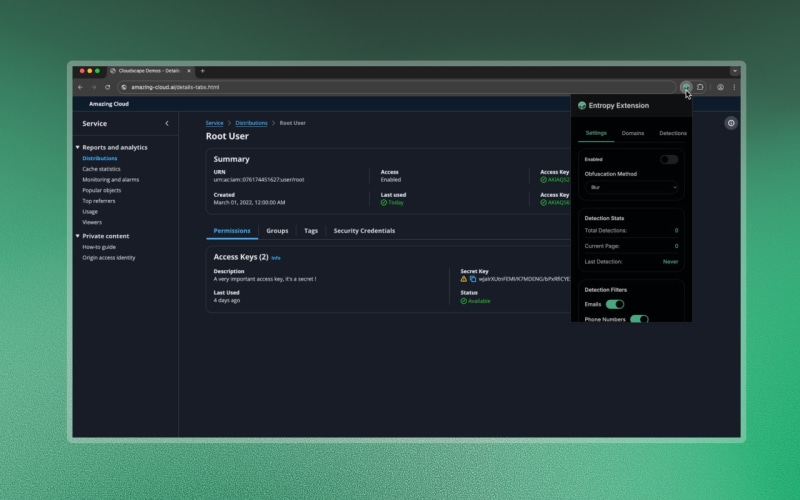Toggle the Phone Numbers detection filter
This screenshot has width=800, height=500.
click(638, 319)
